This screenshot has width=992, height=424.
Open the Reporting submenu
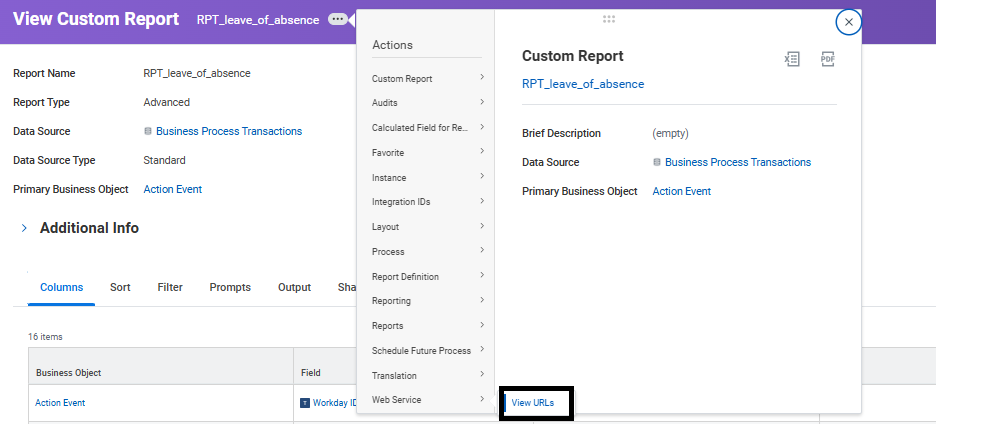point(428,301)
